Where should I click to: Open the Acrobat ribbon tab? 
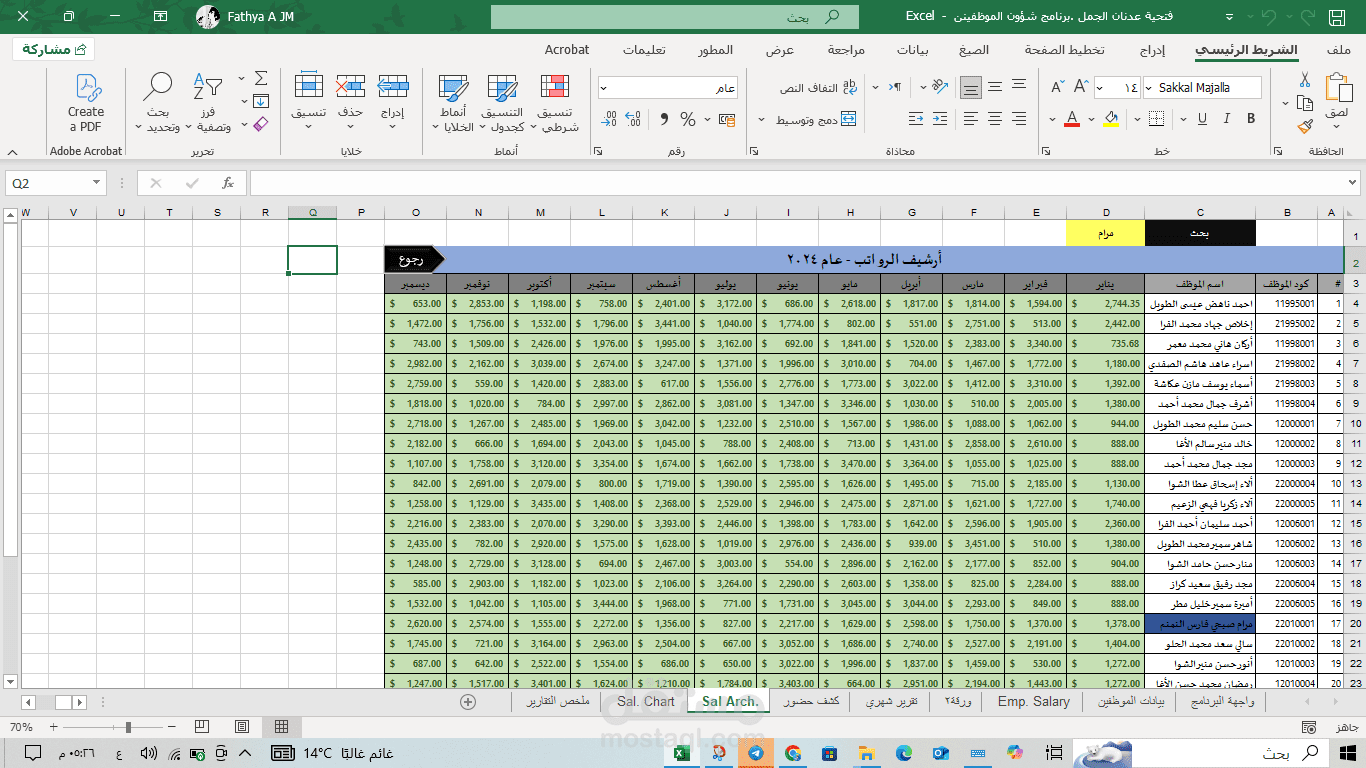[567, 50]
